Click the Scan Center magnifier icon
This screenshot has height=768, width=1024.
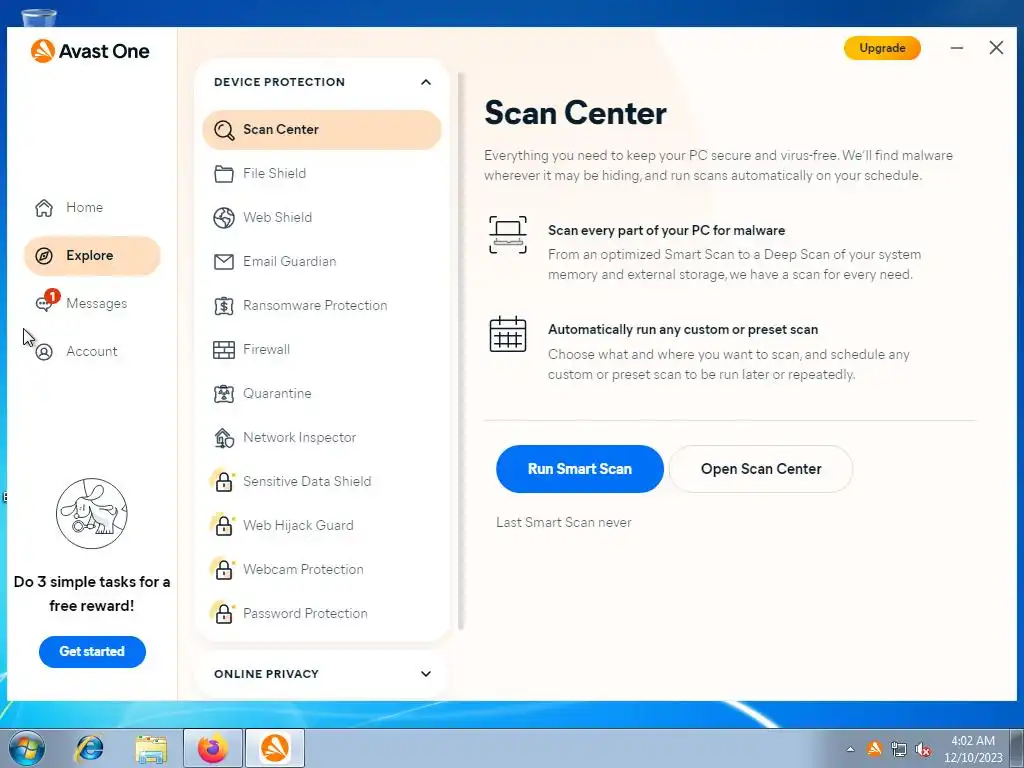tap(224, 130)
